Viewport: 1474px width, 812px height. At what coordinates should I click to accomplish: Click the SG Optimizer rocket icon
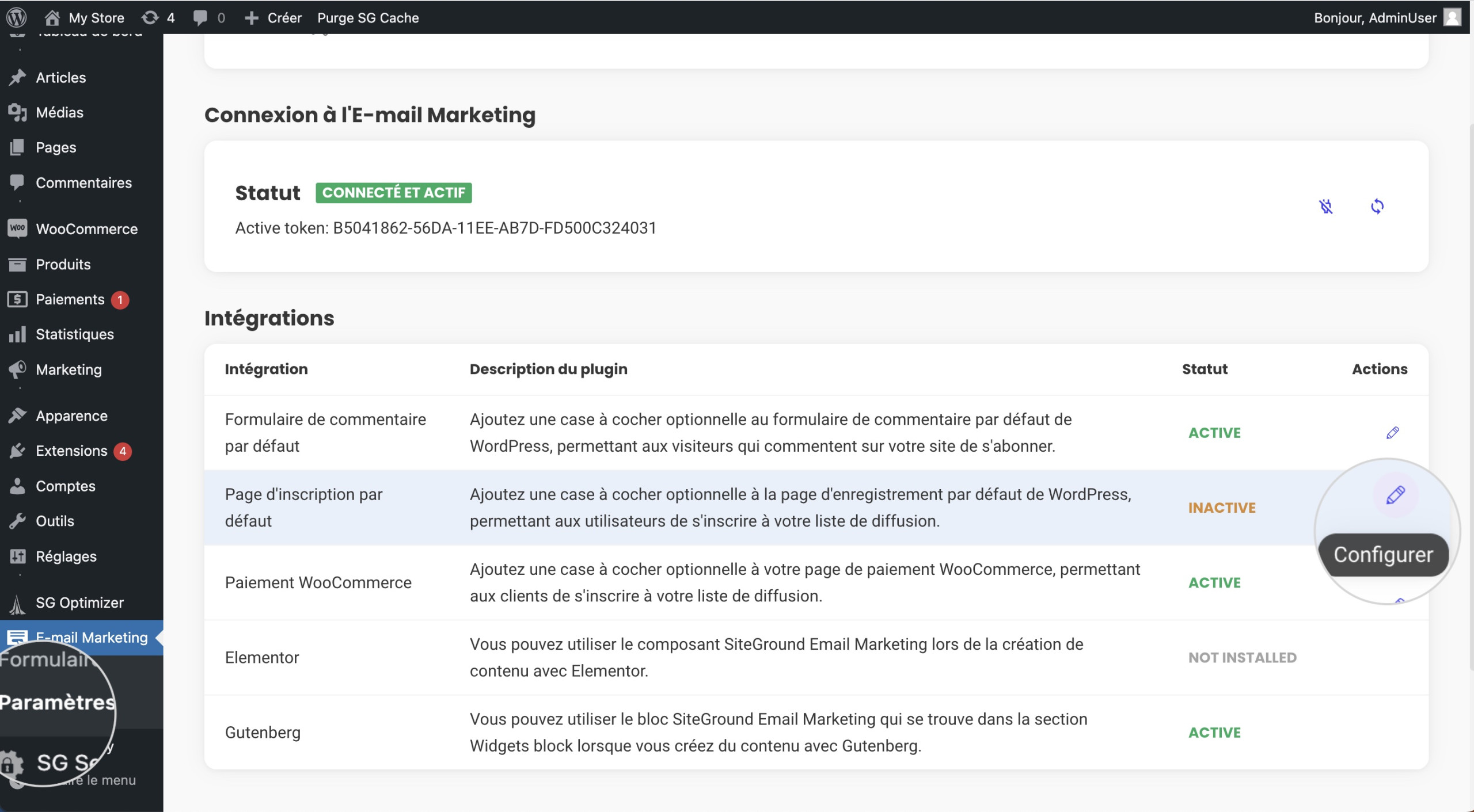click(x=17, y=604)
